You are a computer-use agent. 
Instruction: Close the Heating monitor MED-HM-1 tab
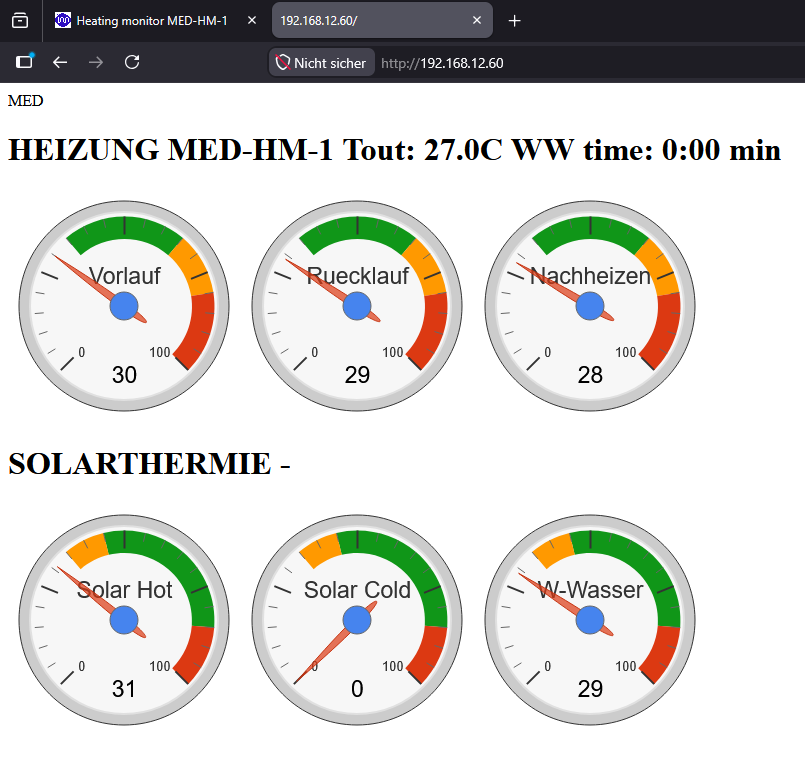pyautogui.click(x=252, y=21)
